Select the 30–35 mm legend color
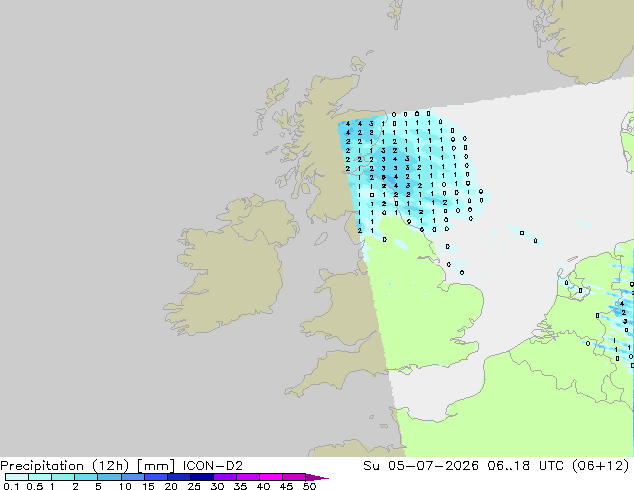 pos(225,477)
